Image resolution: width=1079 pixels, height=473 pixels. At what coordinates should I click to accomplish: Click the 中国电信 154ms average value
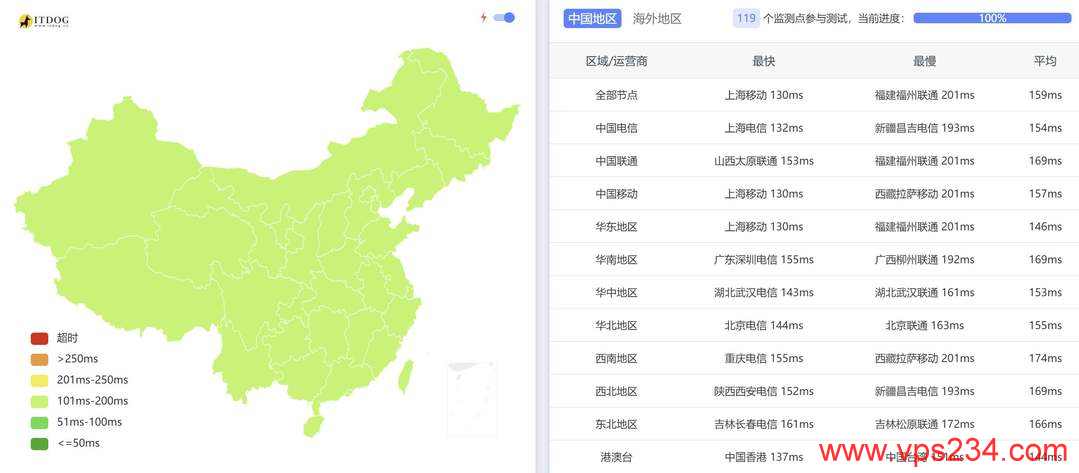tap(1045, 128)
